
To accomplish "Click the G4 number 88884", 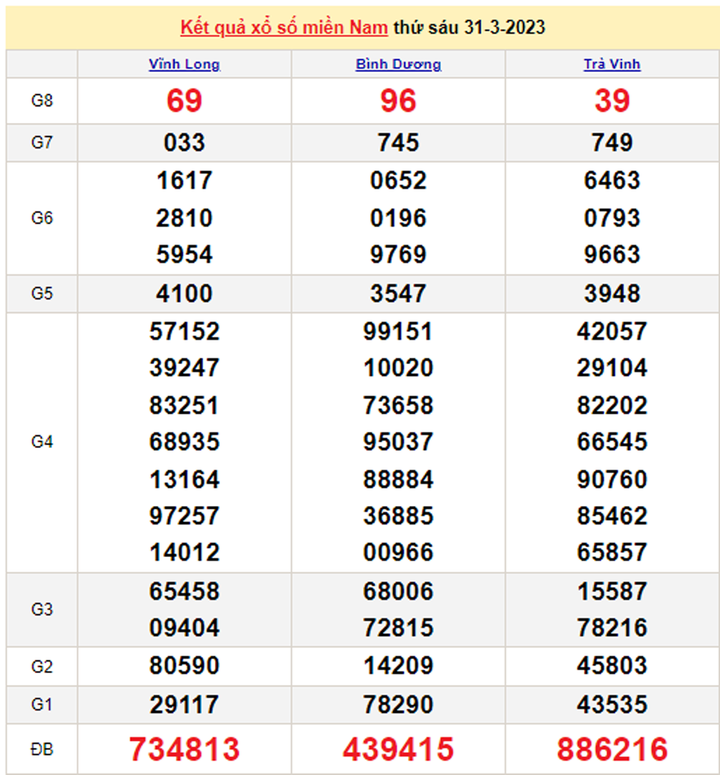I will tap(398, 480).
